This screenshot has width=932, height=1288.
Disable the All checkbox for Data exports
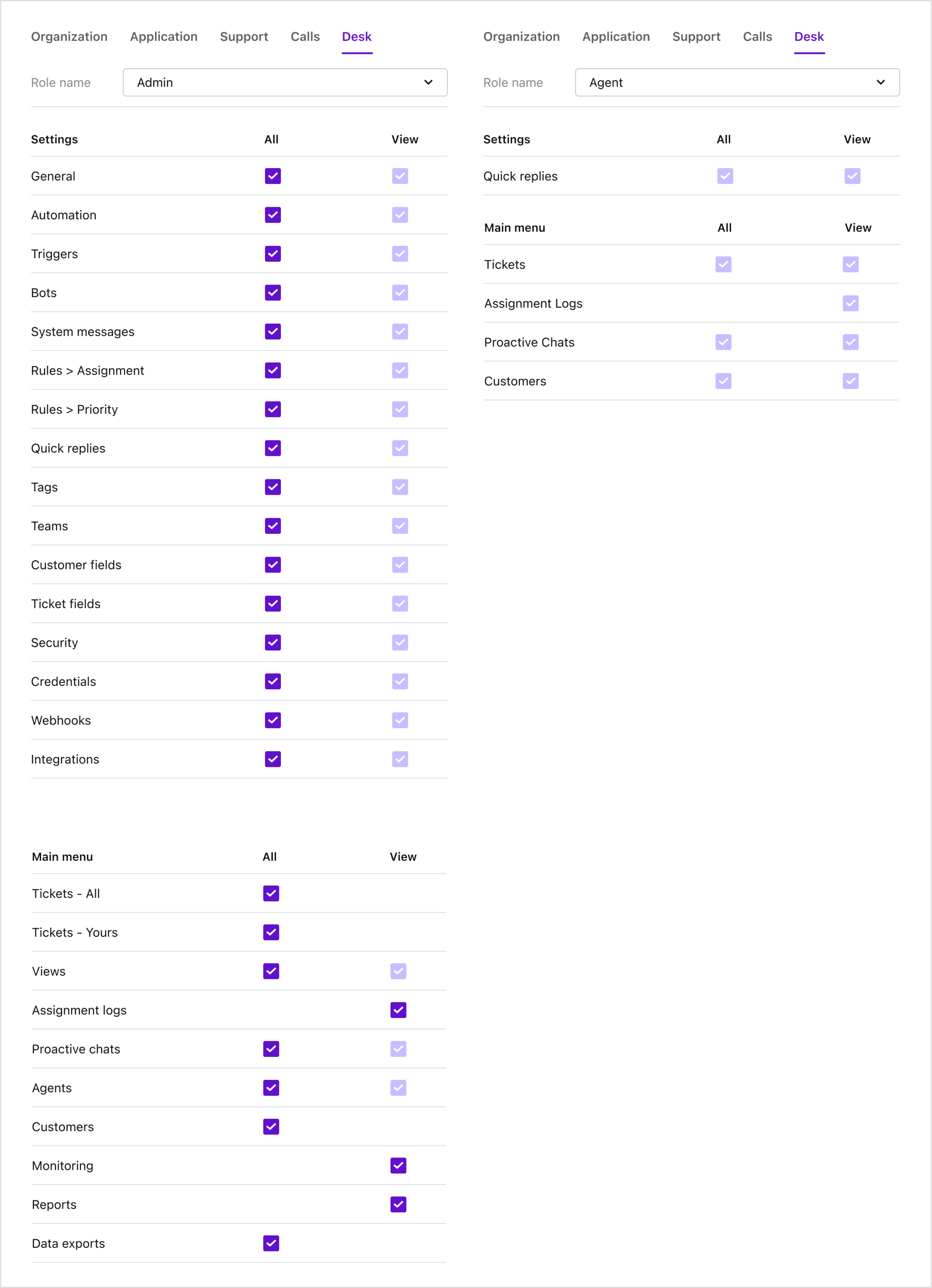click(271, 1243)
